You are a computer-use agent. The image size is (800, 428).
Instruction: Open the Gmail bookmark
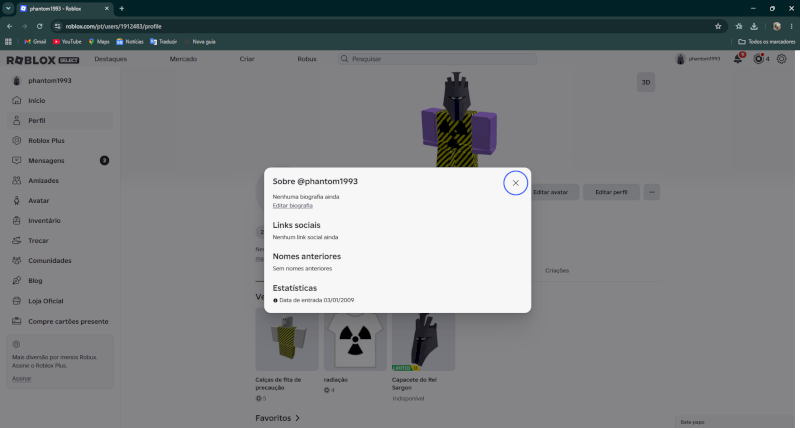point(35,42)
